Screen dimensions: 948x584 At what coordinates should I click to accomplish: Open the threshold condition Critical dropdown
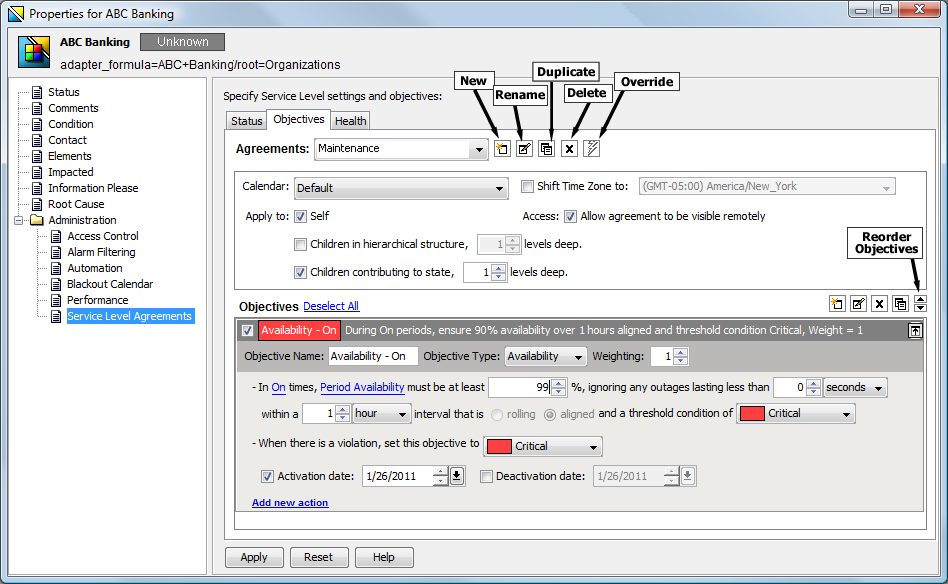[796, 414]
